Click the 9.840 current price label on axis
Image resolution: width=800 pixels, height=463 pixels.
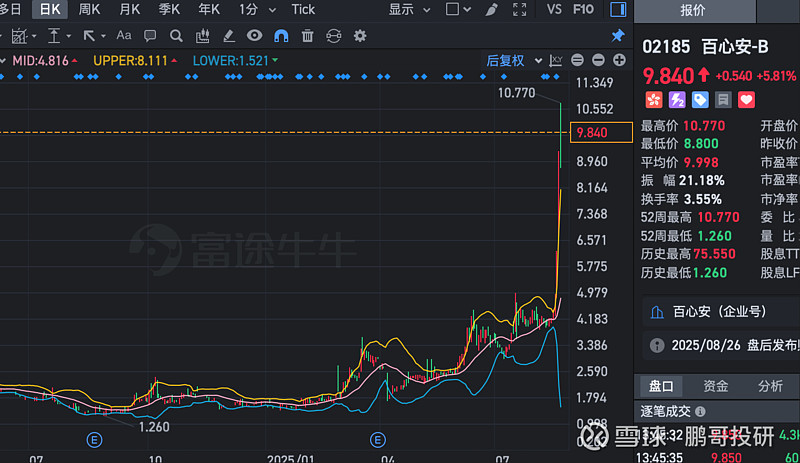tap(601, 133)
